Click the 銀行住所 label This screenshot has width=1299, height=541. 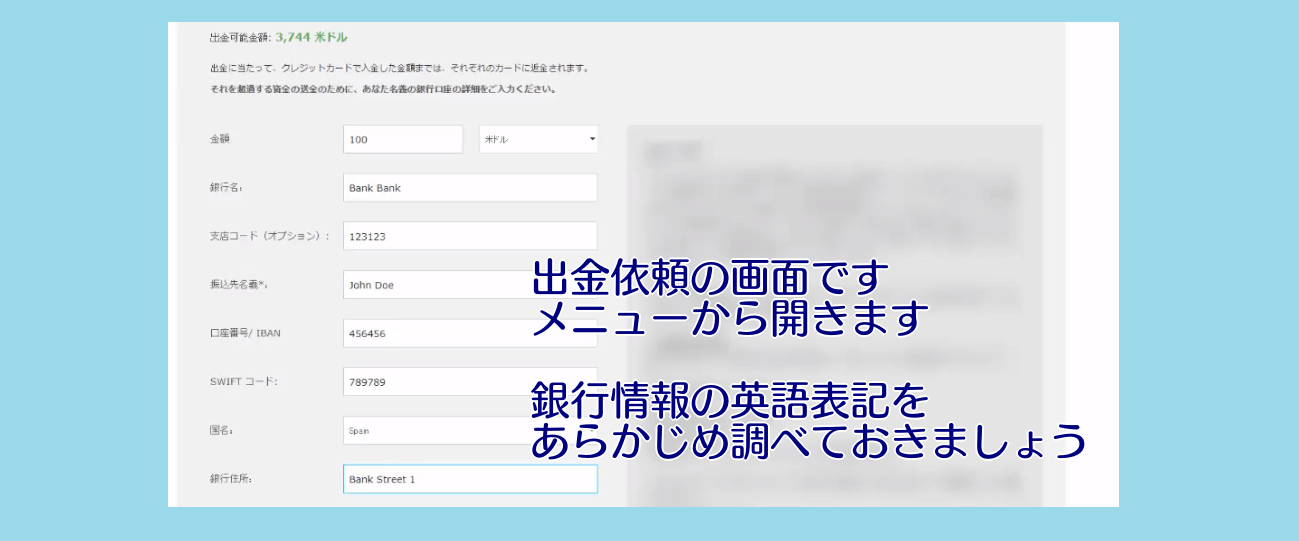pyautogui.click(x=230, y=479)
